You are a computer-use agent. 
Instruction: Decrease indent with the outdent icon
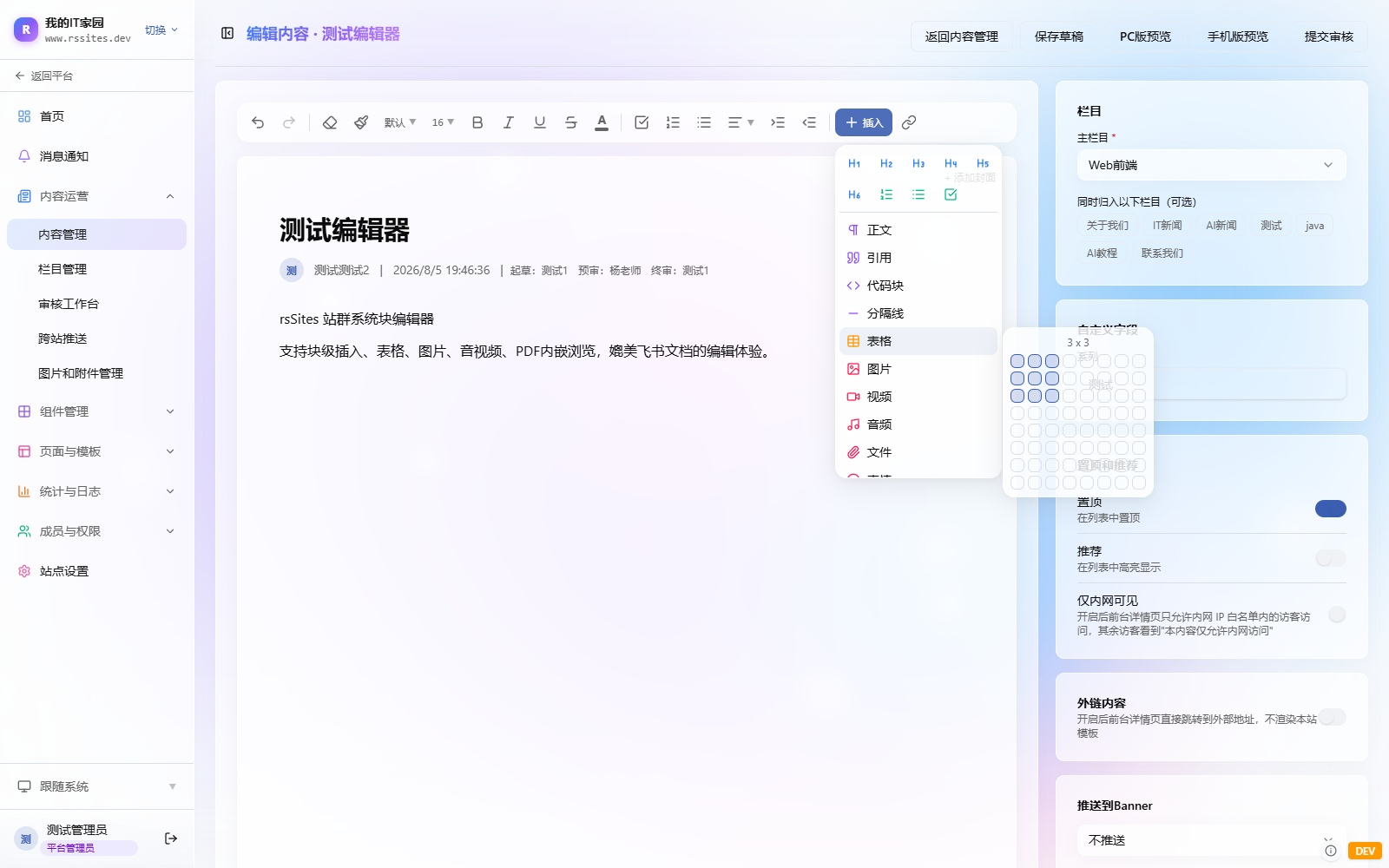point(809,122)
